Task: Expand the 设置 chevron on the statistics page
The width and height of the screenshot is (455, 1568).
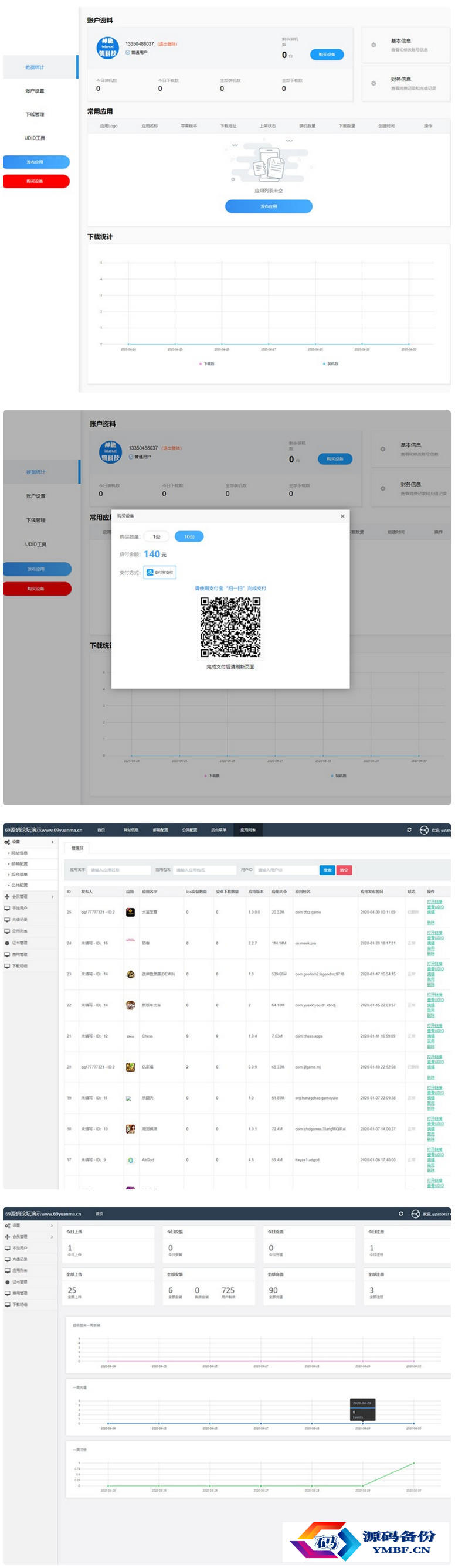Action: 52,1225
